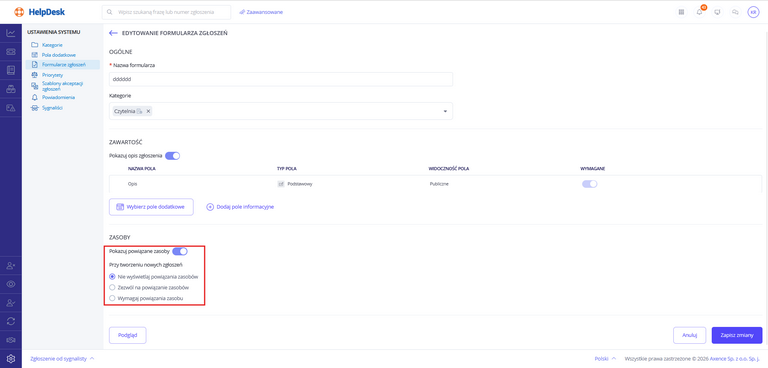Viewport: 768px width, 368px height.
Task: Click Wybierz pole dodatkowe button
Action: (x=151, y=207)
